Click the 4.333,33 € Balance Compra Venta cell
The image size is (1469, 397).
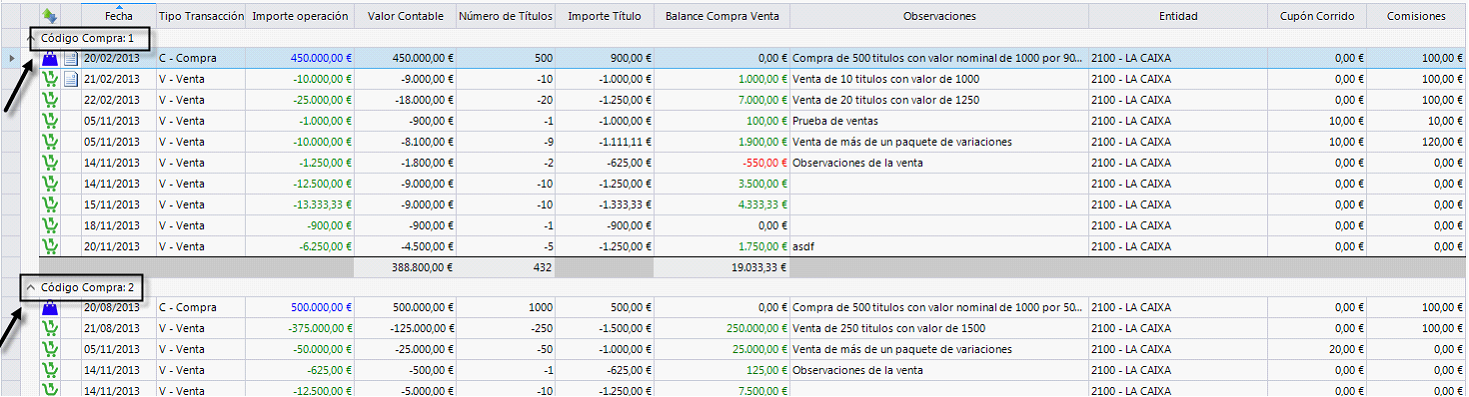click(x=722, y=205)
